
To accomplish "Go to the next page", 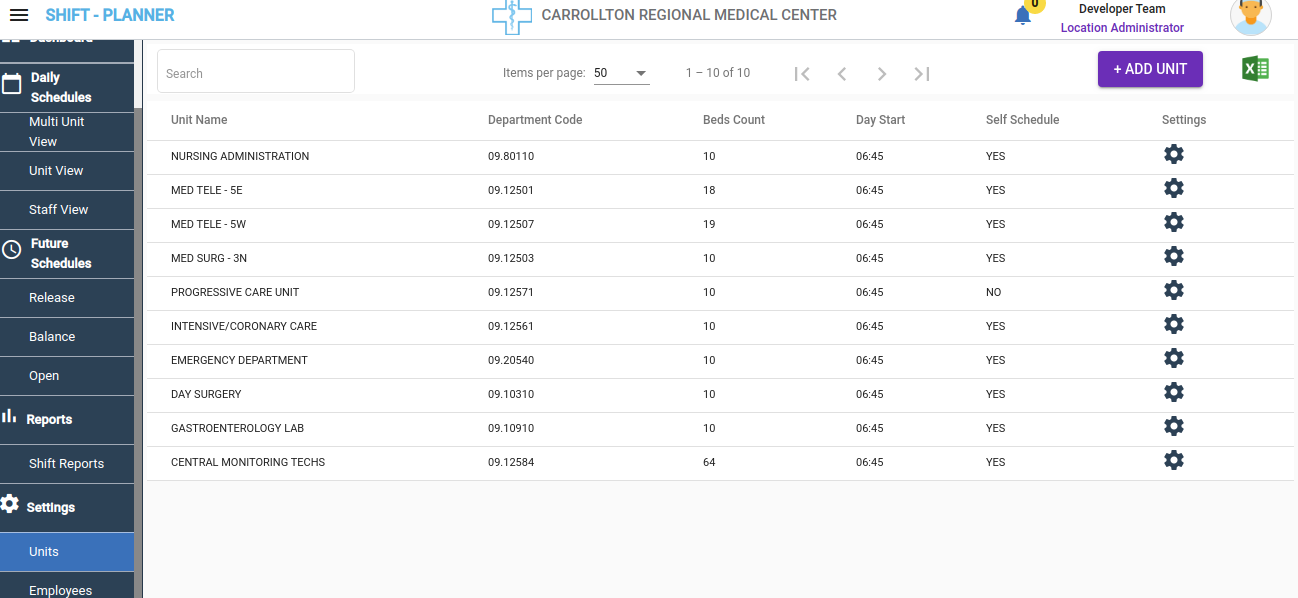I will click(882, 73).
